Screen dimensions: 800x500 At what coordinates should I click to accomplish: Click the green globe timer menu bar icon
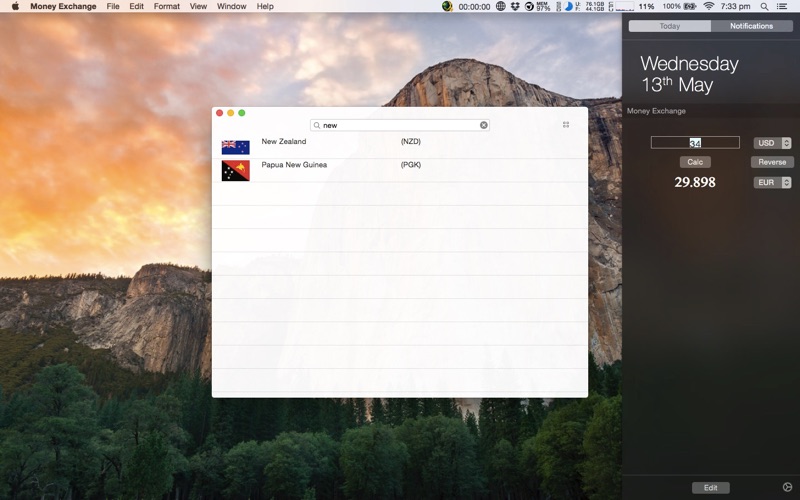447,6
